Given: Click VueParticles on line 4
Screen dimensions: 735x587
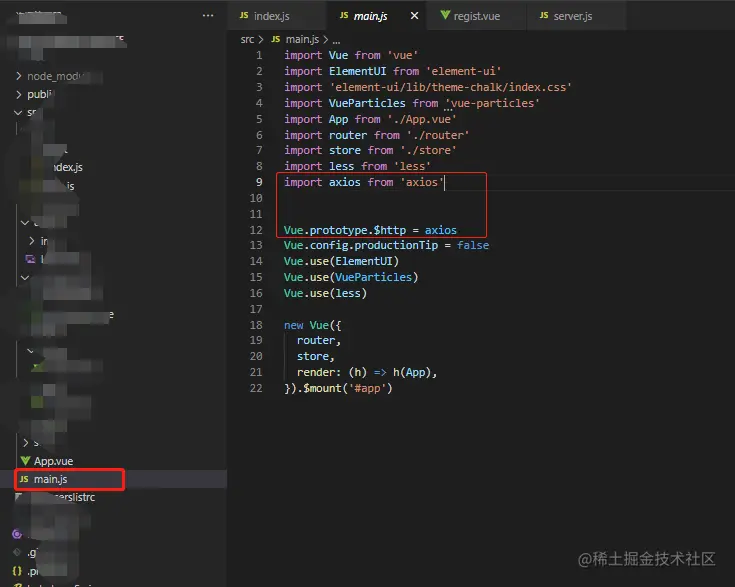Looking at the screenshot, I should point(367,103).
